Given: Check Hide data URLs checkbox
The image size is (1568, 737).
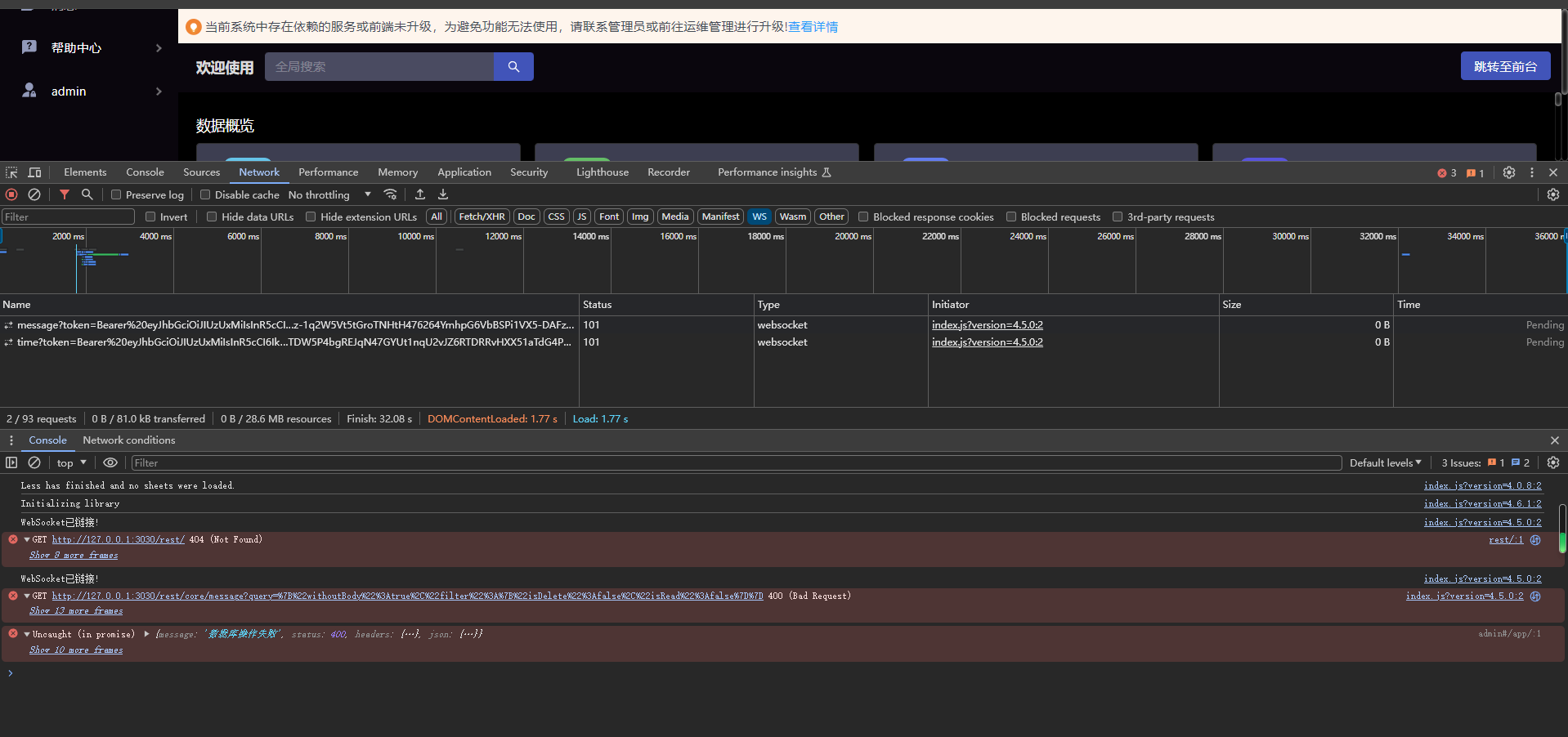Looking at the screenshot, I should (212, 217).
